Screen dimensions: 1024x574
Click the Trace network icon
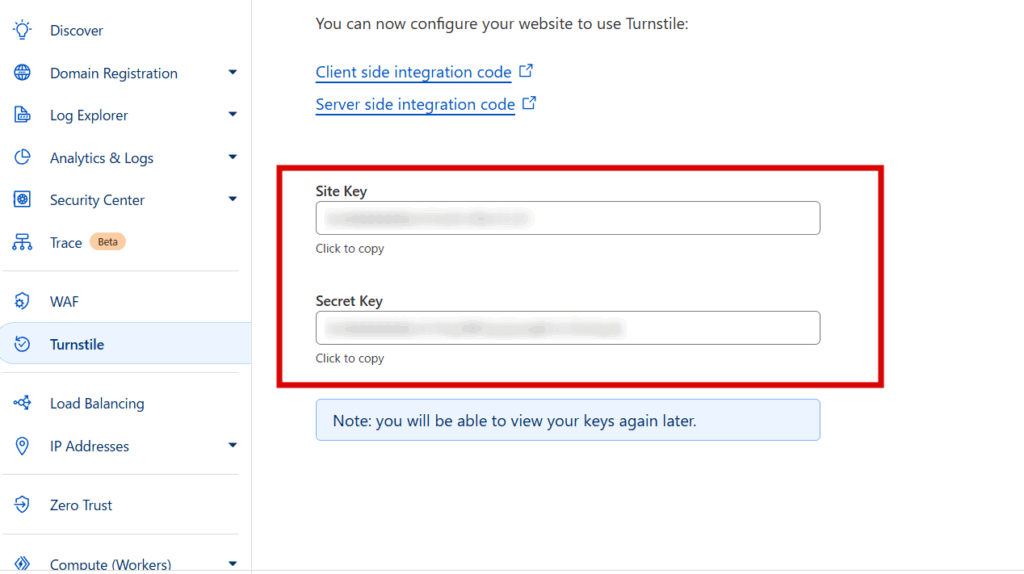click(22, 242)
